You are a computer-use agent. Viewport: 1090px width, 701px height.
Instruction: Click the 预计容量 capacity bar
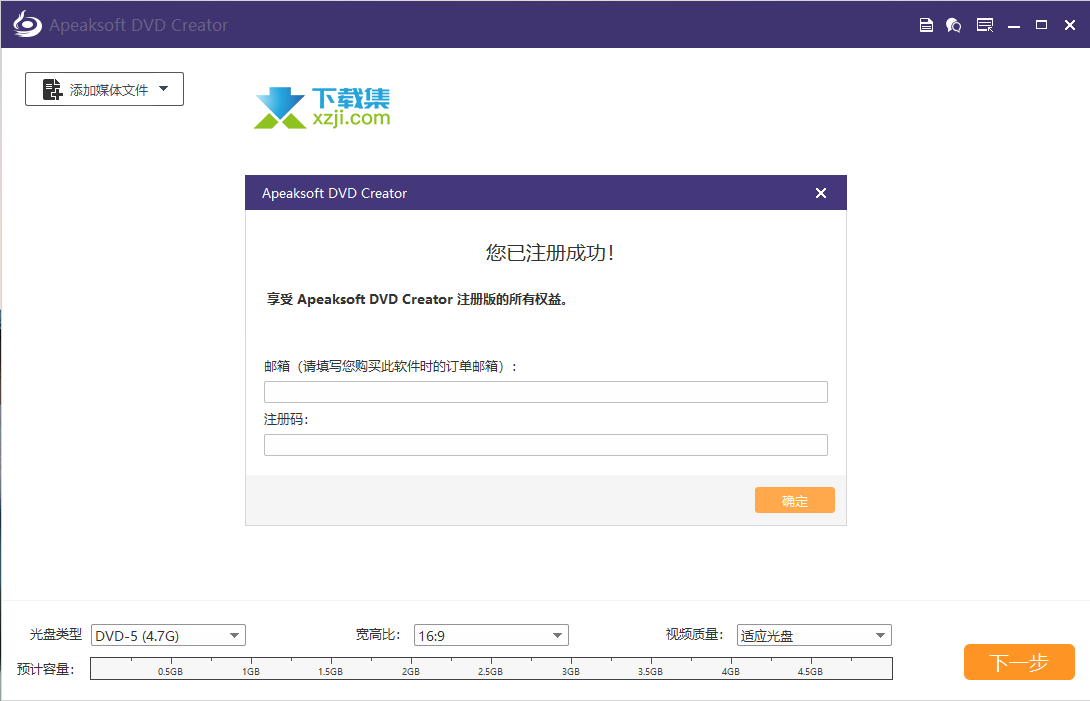(491, 668)
